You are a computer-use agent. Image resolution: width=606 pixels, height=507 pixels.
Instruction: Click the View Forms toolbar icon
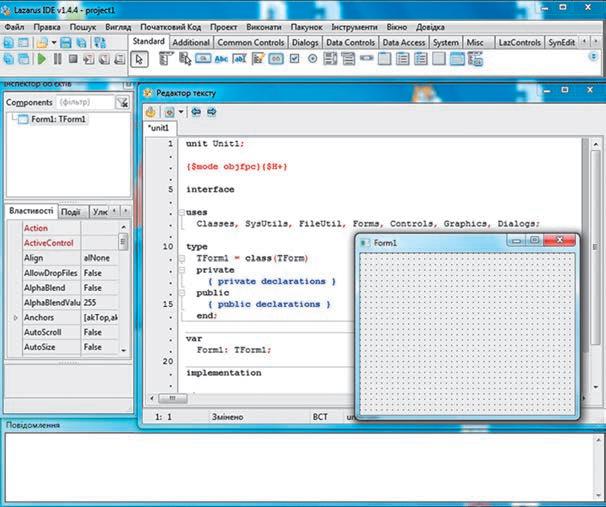pos(24,59)
